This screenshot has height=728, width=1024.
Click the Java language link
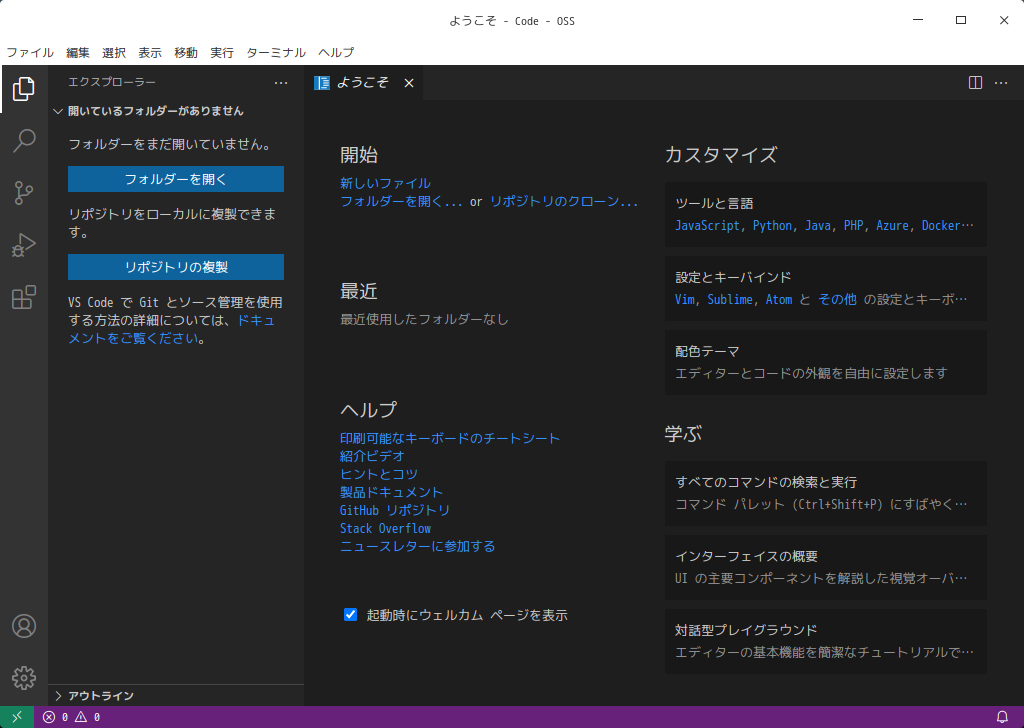click(x=818, y=226)
